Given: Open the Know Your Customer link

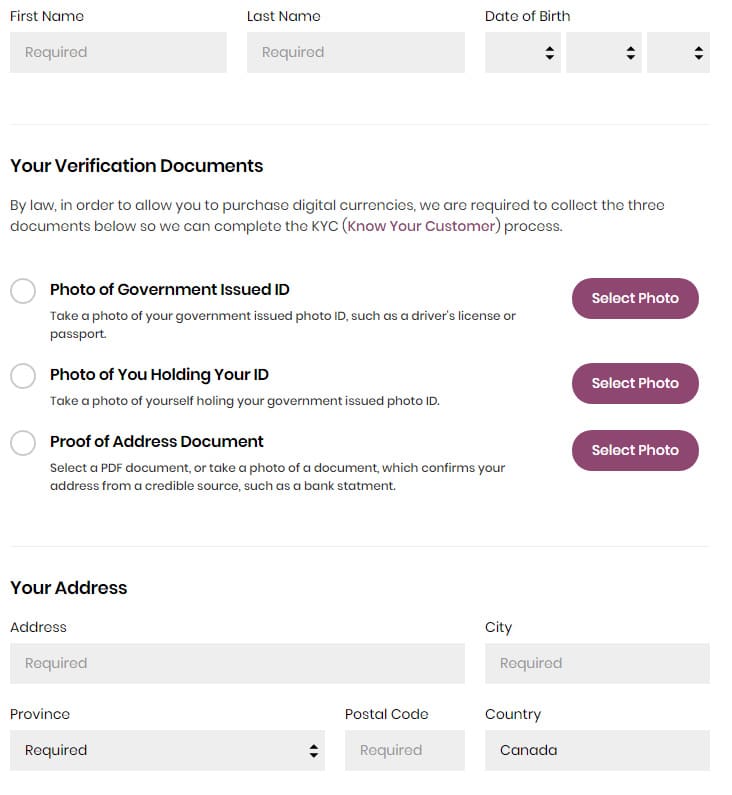Looking at the screenshot, I should click(421, 226).
